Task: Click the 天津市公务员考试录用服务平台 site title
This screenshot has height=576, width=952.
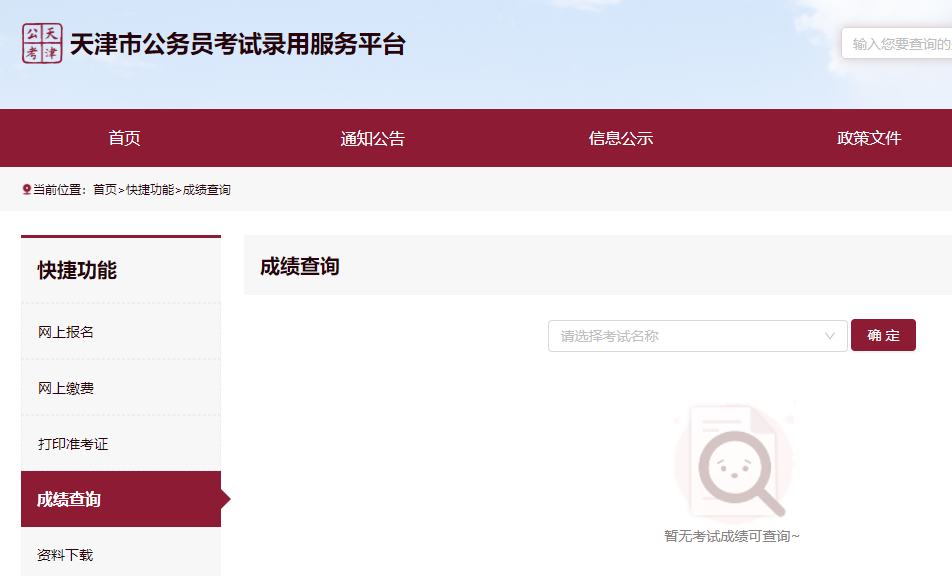Action: pos(238,45)
